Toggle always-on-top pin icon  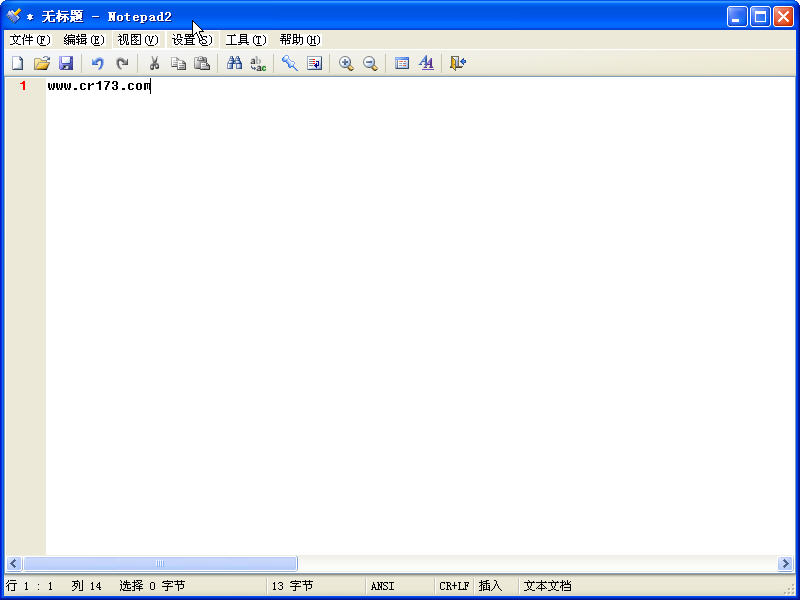[x=290, y=63]
